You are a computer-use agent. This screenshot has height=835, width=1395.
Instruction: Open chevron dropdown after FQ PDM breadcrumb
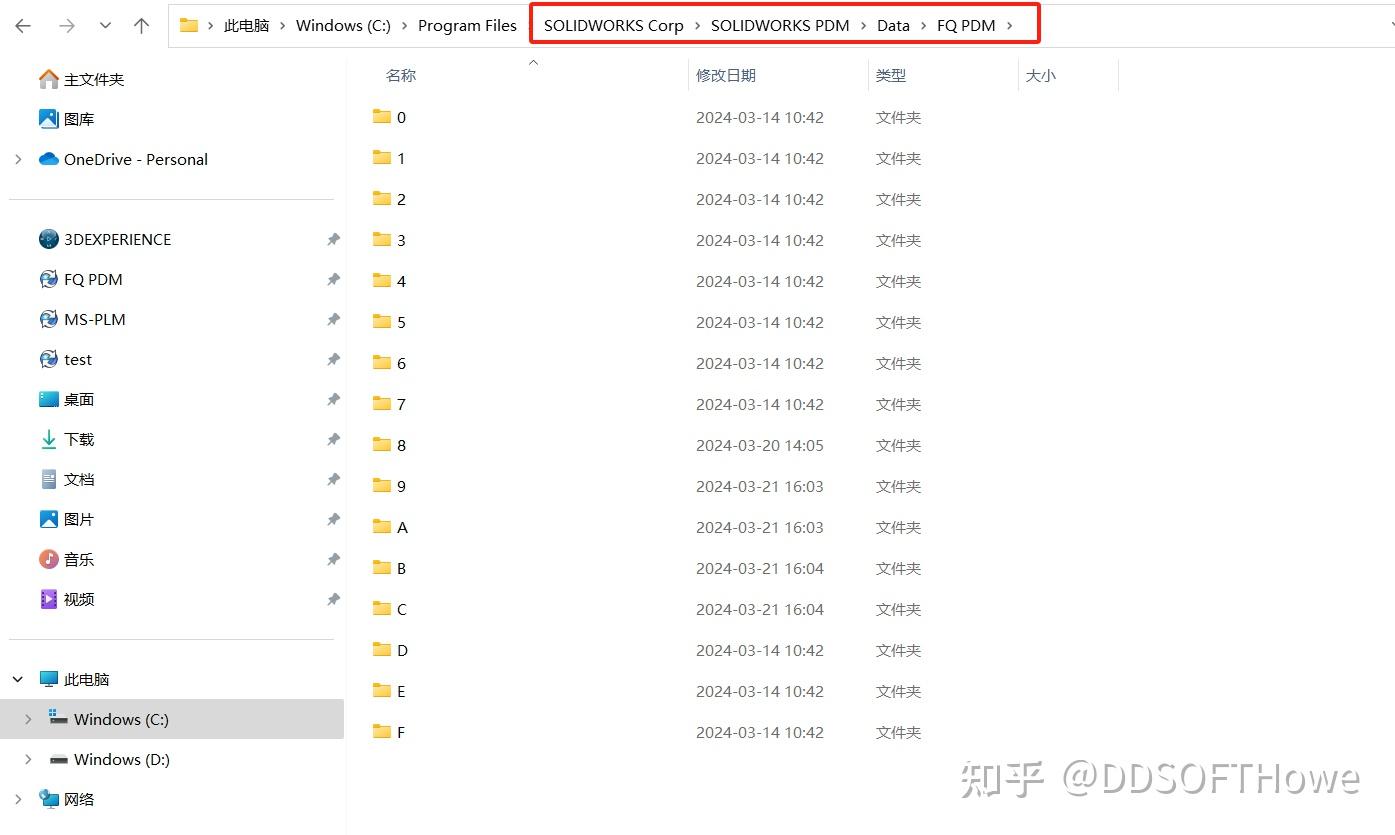(x=1010, y=26)
